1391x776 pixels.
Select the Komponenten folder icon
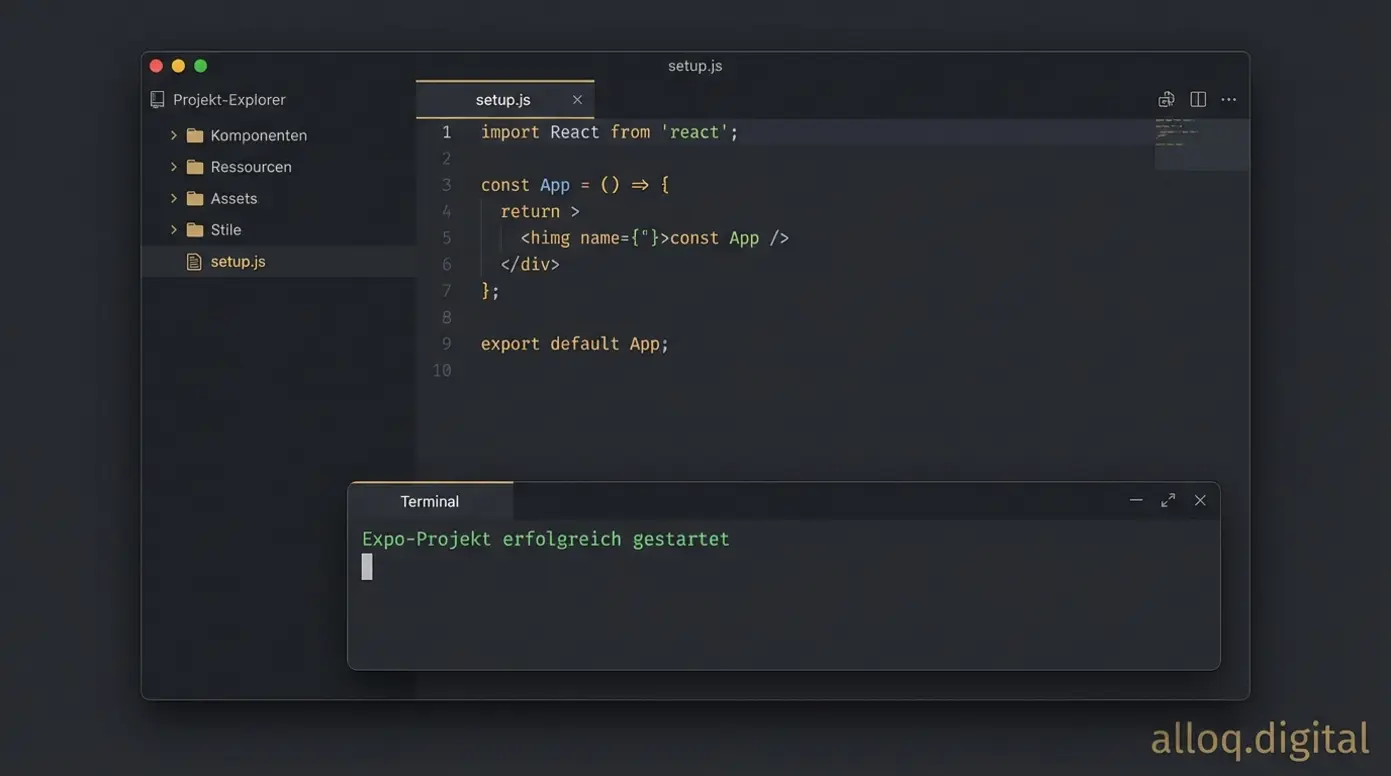[194, 133]
